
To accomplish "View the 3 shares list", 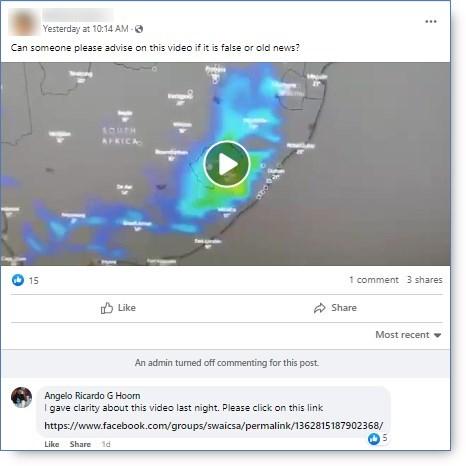I will [425, 280].
